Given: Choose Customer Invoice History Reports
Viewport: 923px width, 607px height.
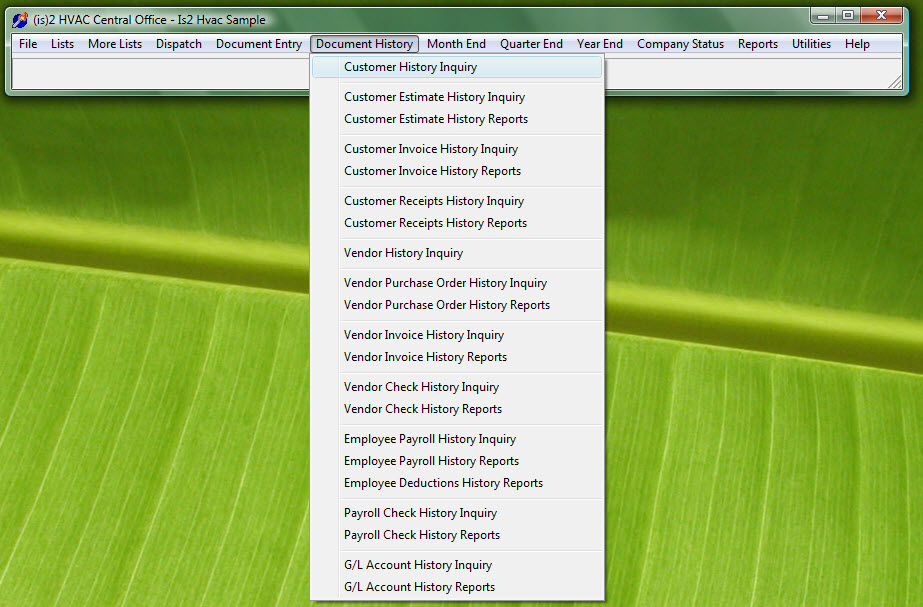Looking at the screenshot, I should (457, 171).
